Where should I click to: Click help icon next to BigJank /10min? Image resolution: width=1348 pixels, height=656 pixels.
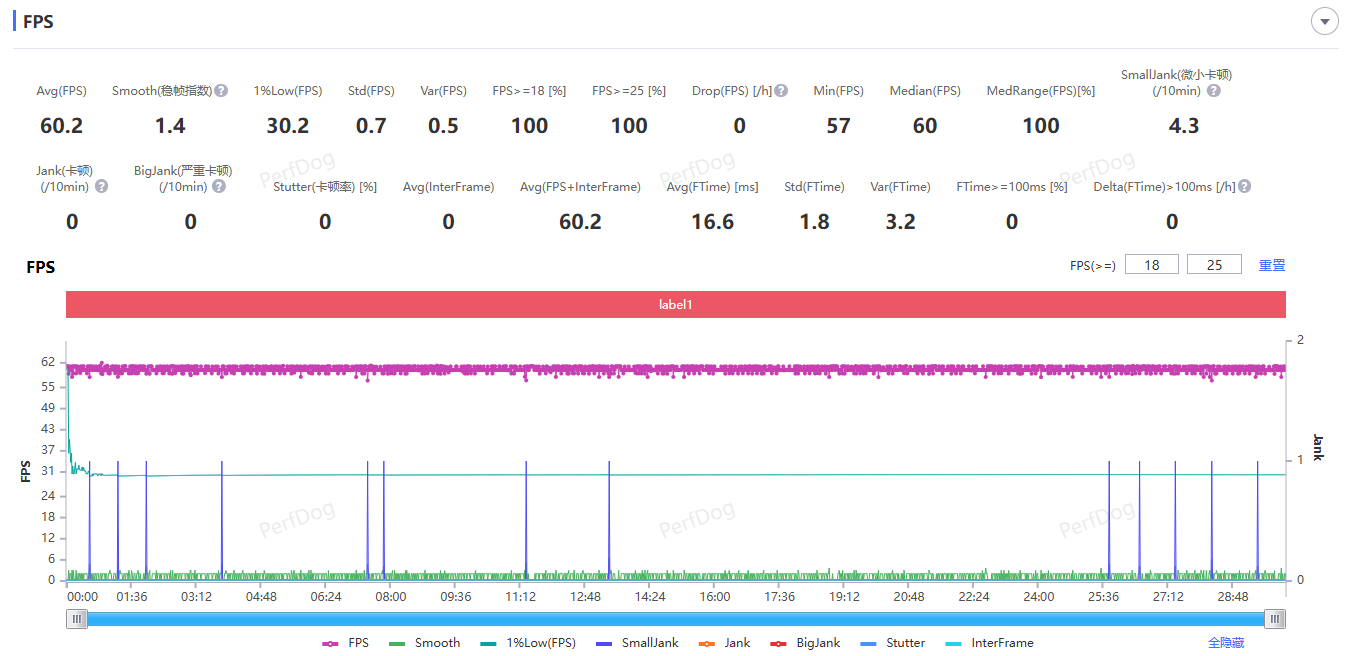click(219, 187)
